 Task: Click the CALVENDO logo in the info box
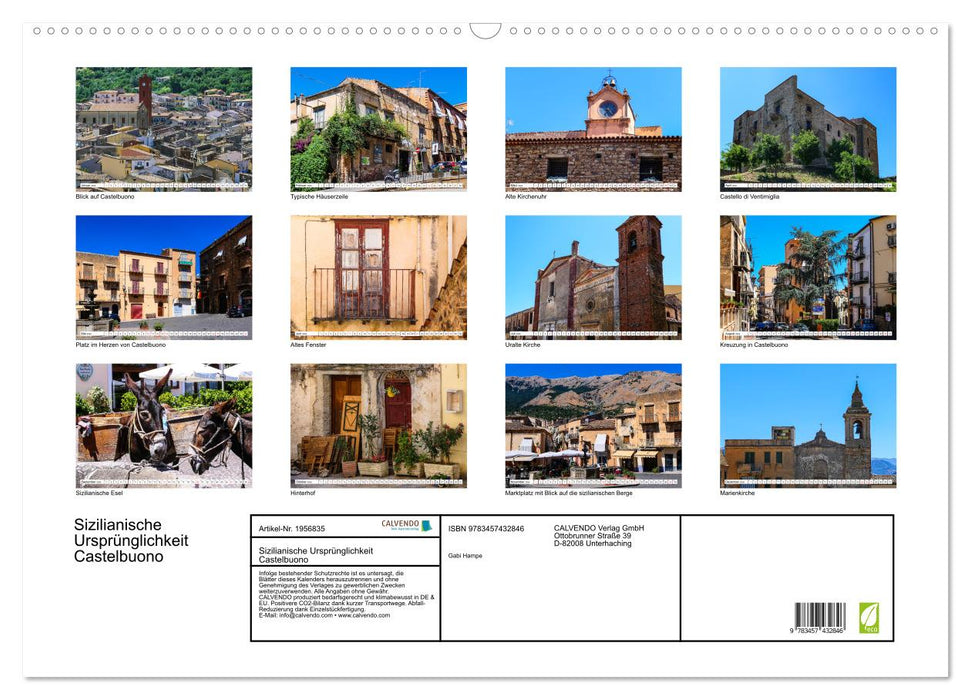(398, 526)
